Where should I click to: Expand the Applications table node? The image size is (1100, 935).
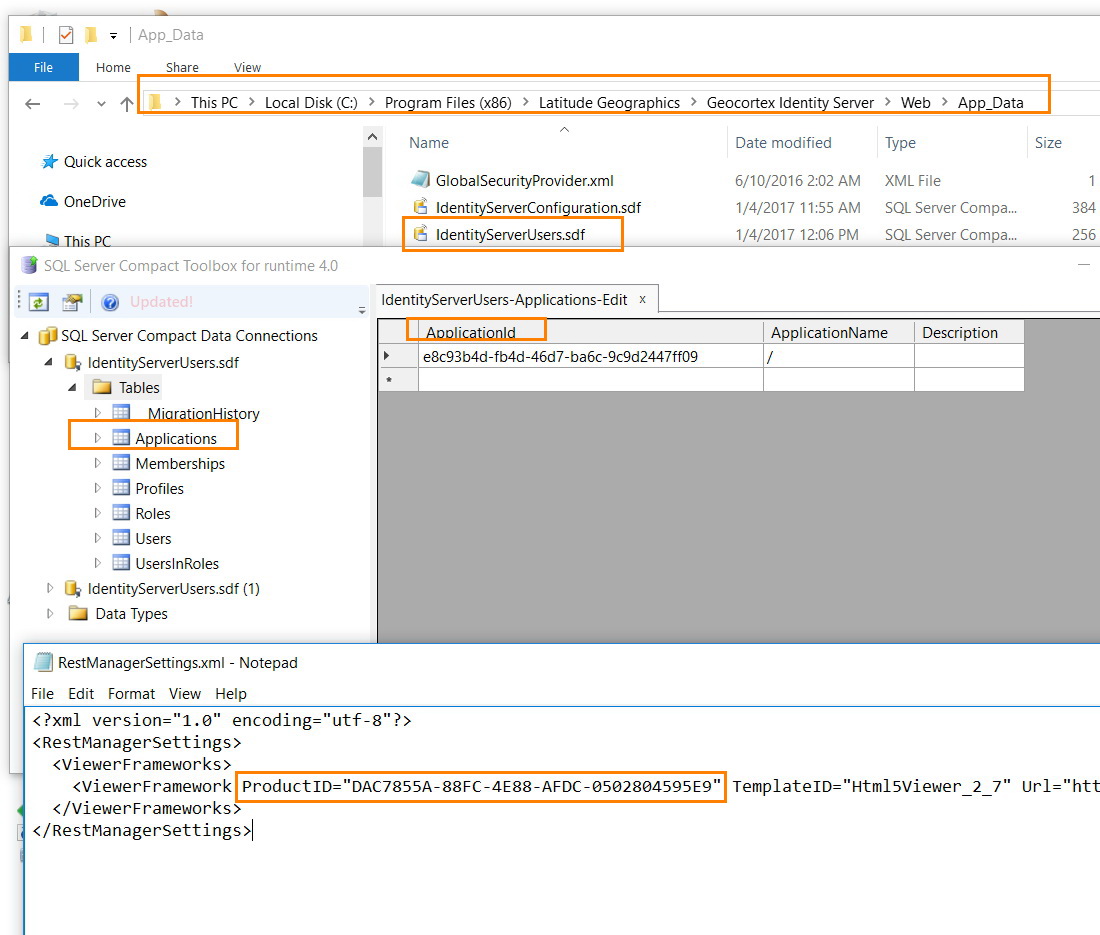[98, 438]
